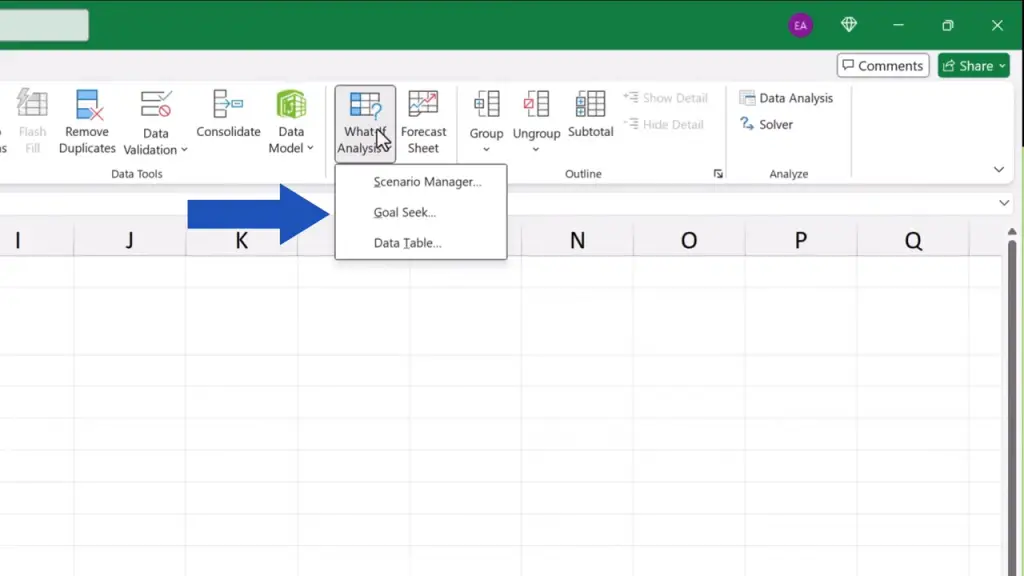Select the column P header

coord(801,240)
